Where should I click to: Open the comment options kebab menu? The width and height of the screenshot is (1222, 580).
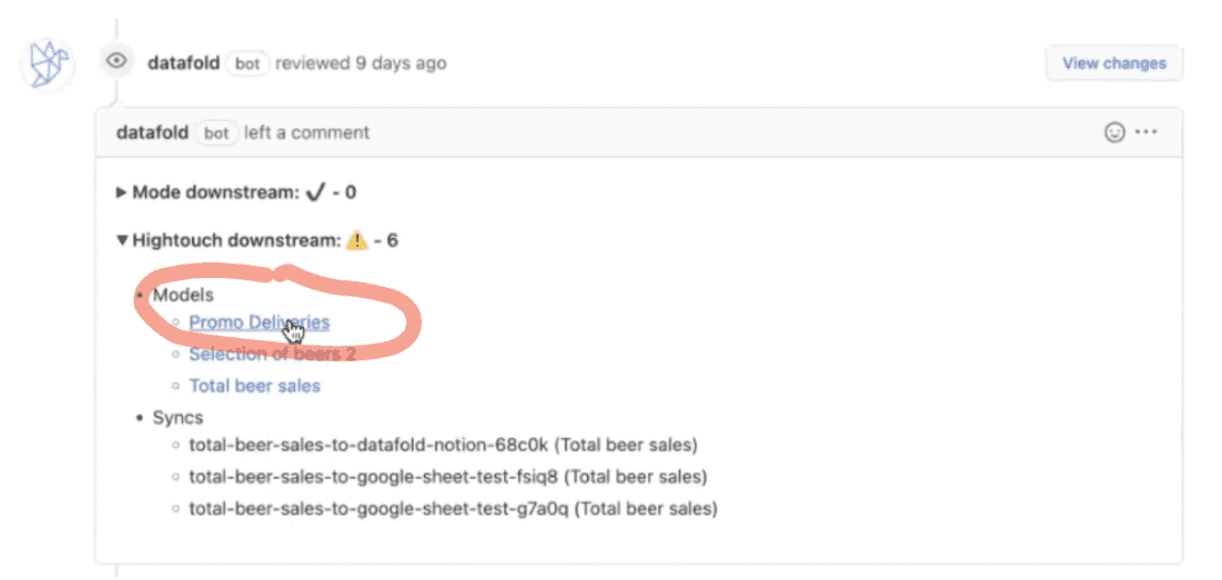coord(1146,131)
